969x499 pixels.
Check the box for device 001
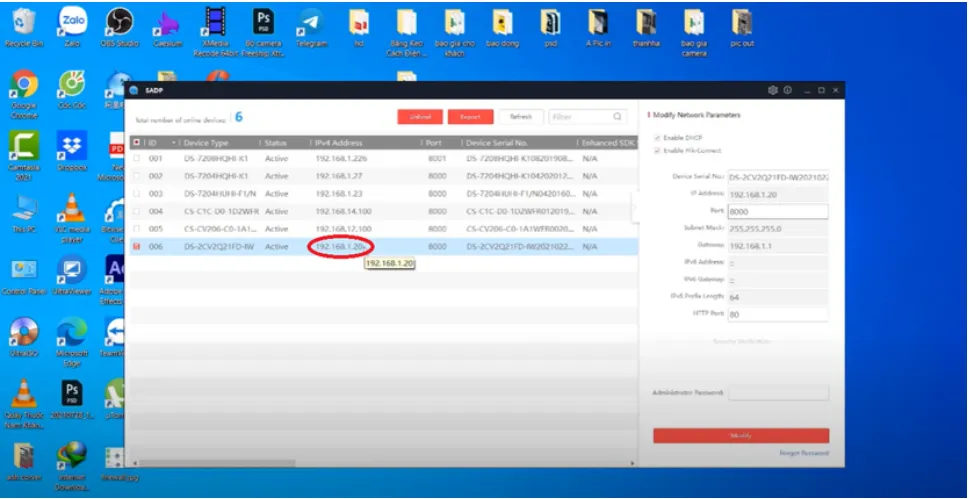click(x=137, y=158)
